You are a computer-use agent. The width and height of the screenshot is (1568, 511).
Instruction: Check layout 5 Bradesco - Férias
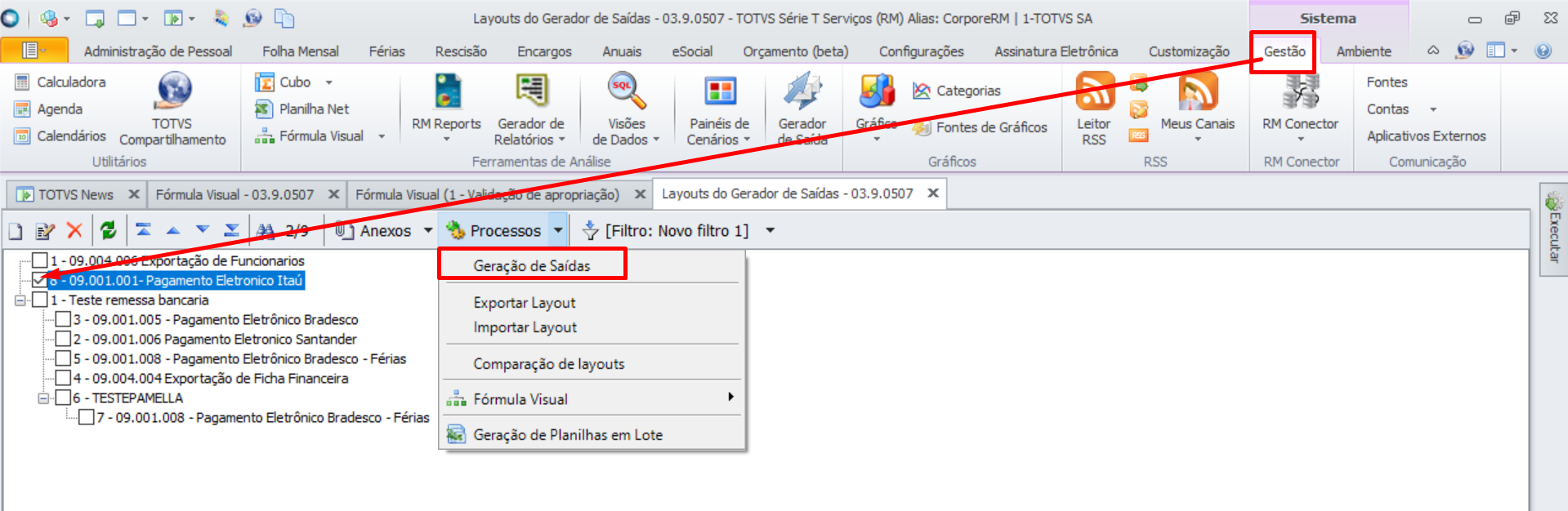click(x=63, y=358)
